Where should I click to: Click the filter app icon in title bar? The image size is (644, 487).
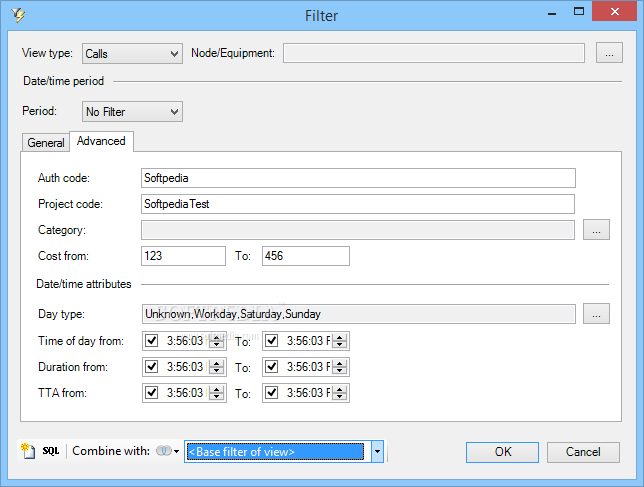pos(18,15)
